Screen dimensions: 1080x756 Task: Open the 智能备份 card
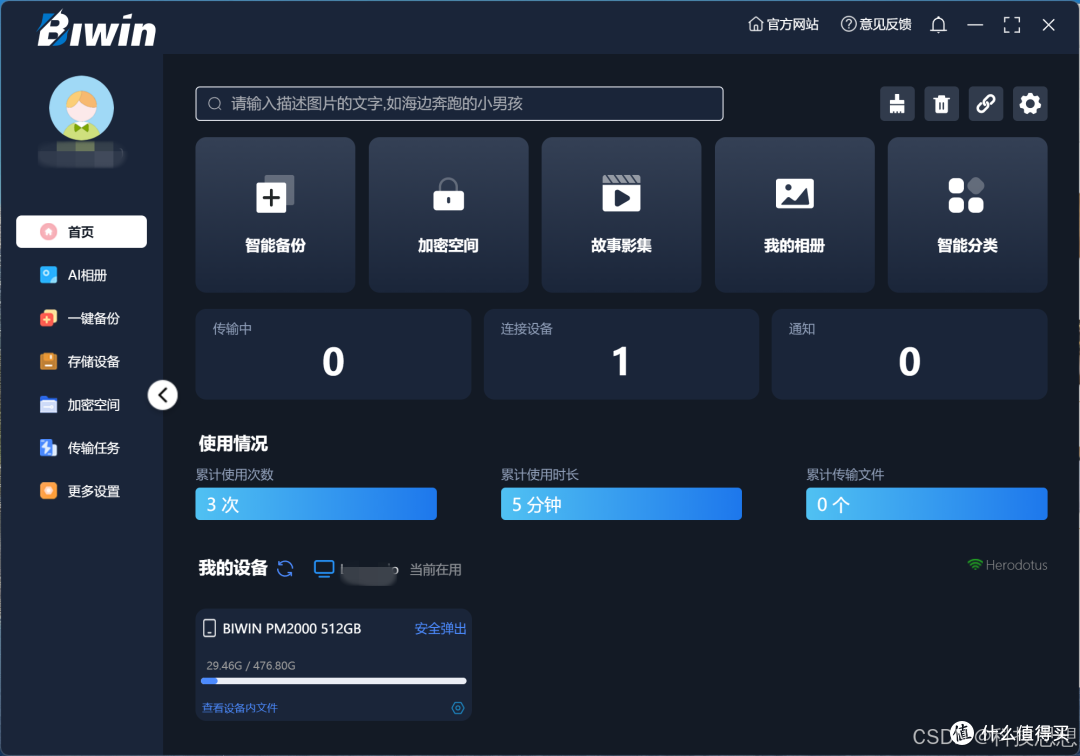[276, 215]
